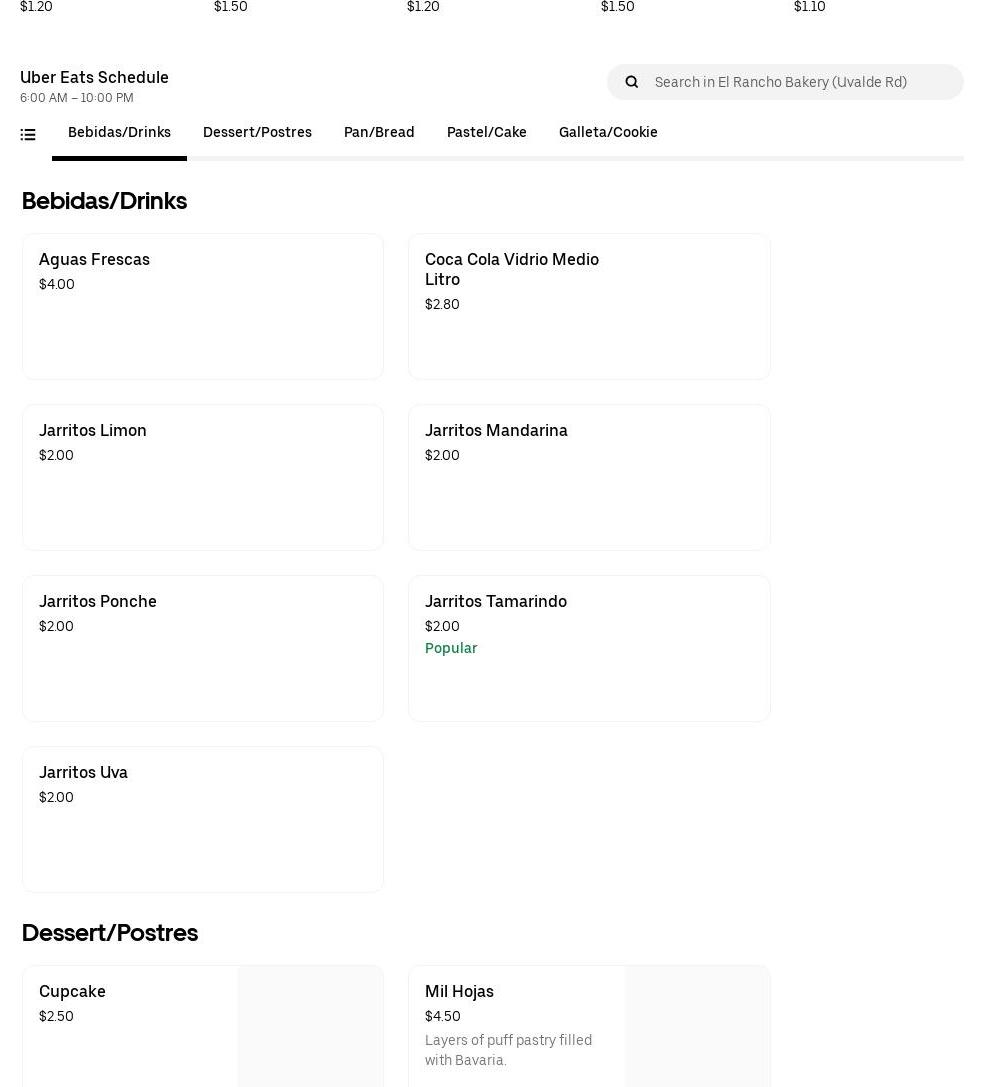This screenshot has height=1087, width=984.
Task: Click the $4.50 Mil Hojas price
Action: pos(442,1016)
